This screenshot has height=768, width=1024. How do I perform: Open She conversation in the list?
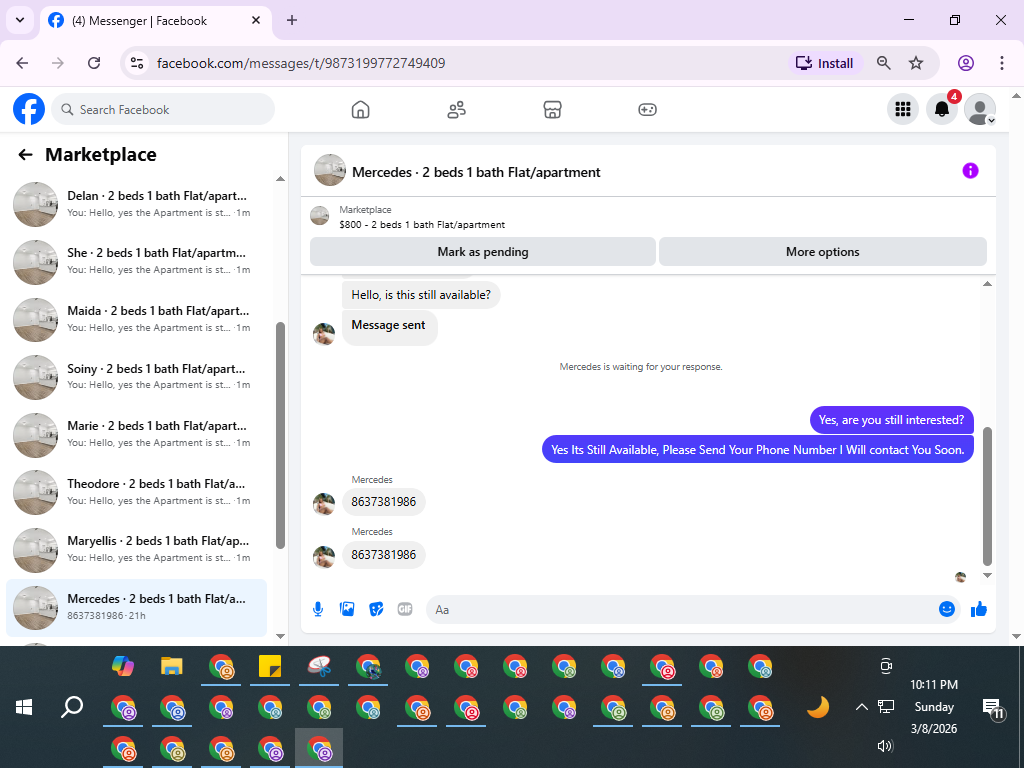coord(136,261)
